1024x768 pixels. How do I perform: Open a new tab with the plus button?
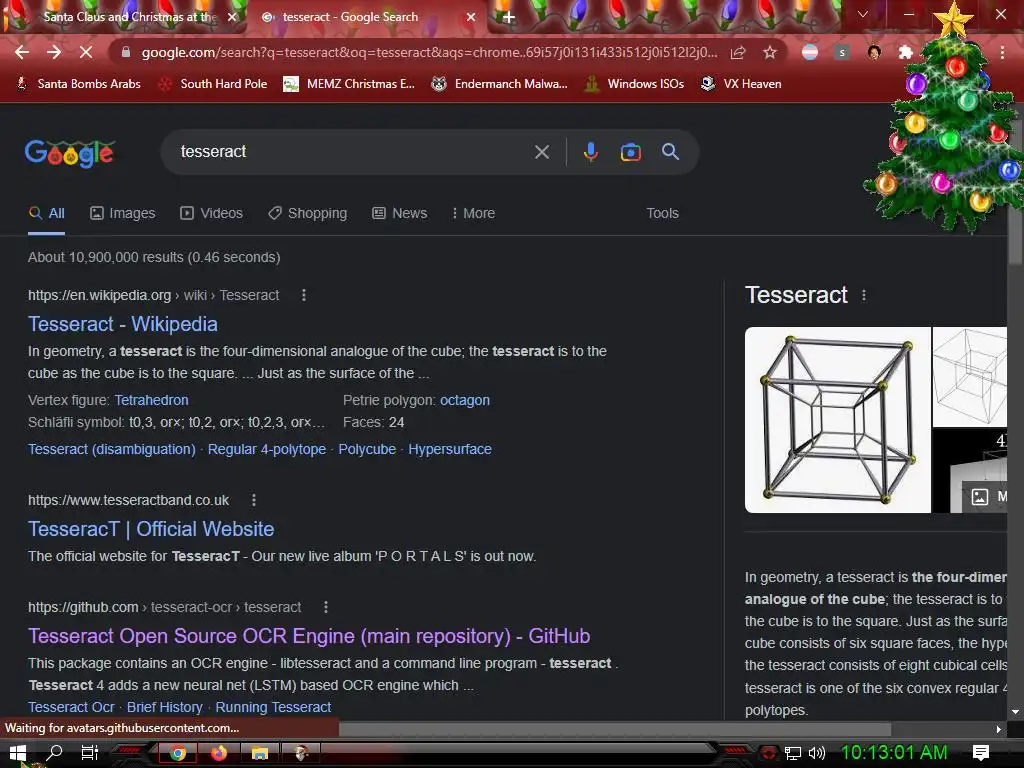click(x=509, y=18)
